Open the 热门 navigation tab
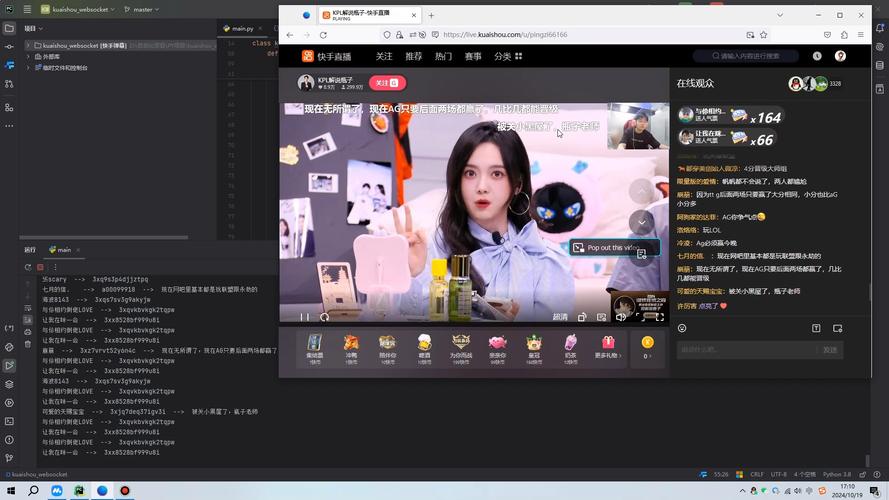This screenshot has width=889, height=500. (443, 57)
